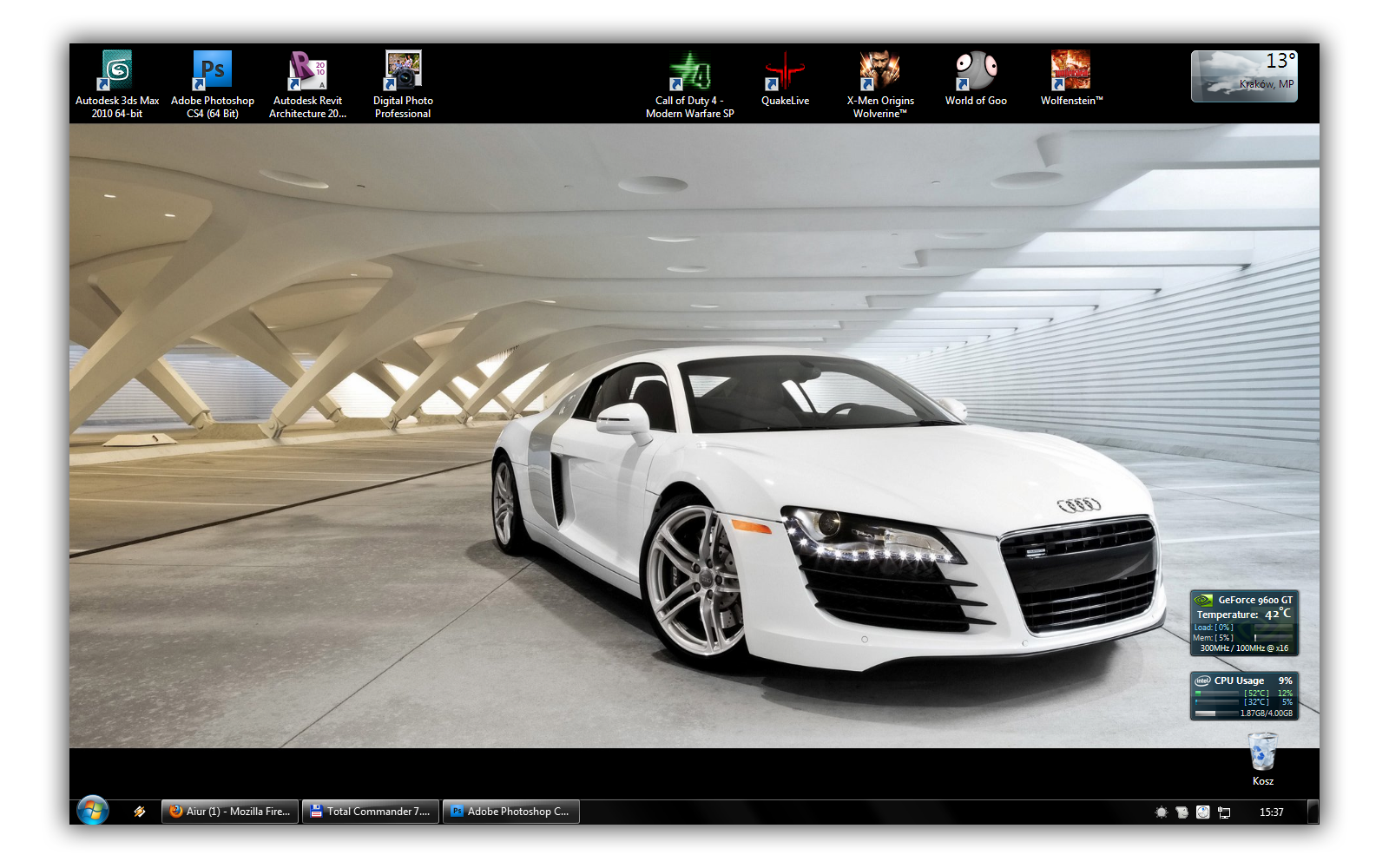The height and width of the screenshot is (868, 1389).
Task: Click the Windows Start orb
Action: pyautogui.click(x=93, y=811)
